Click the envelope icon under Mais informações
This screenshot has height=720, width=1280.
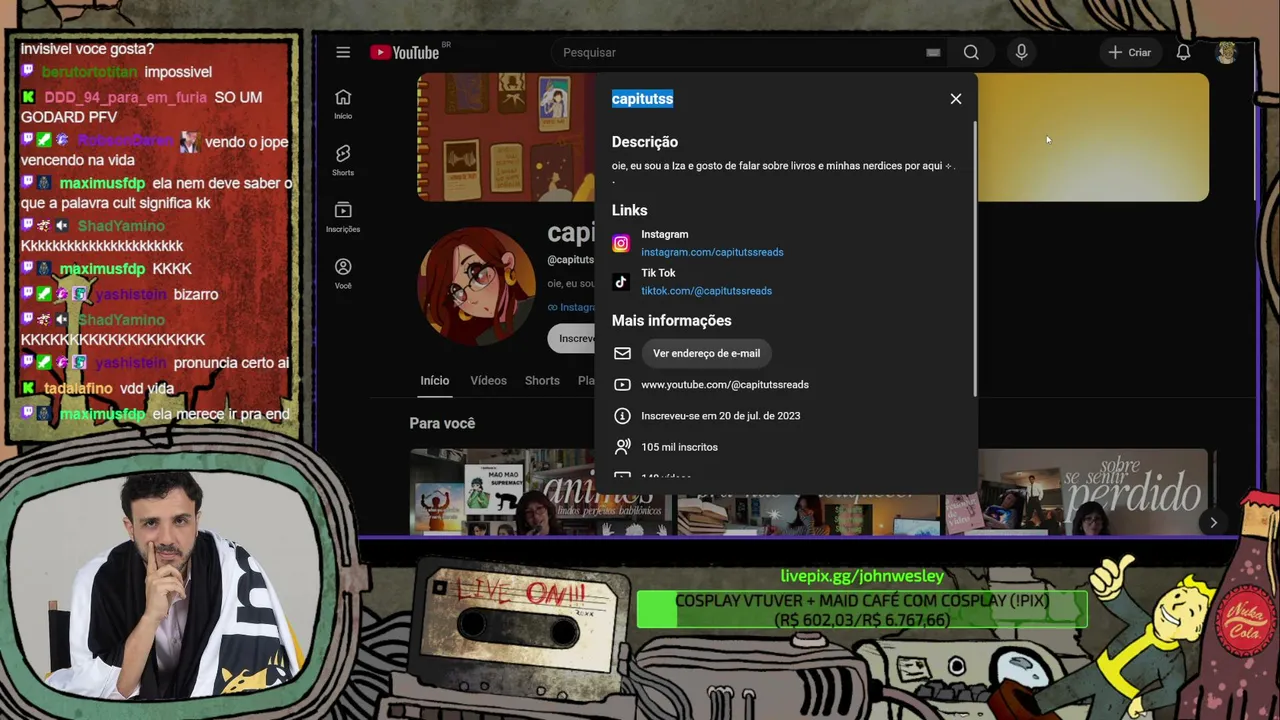coord(622,353)
